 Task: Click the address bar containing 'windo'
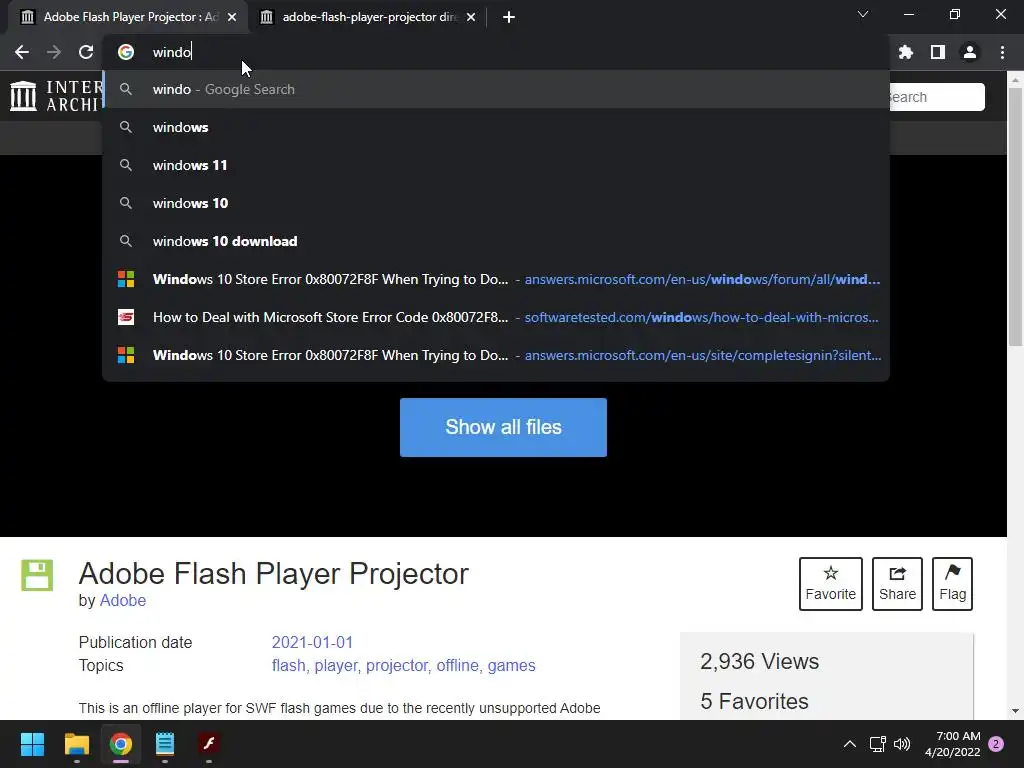pyautogui.click(x=496, y=52)
